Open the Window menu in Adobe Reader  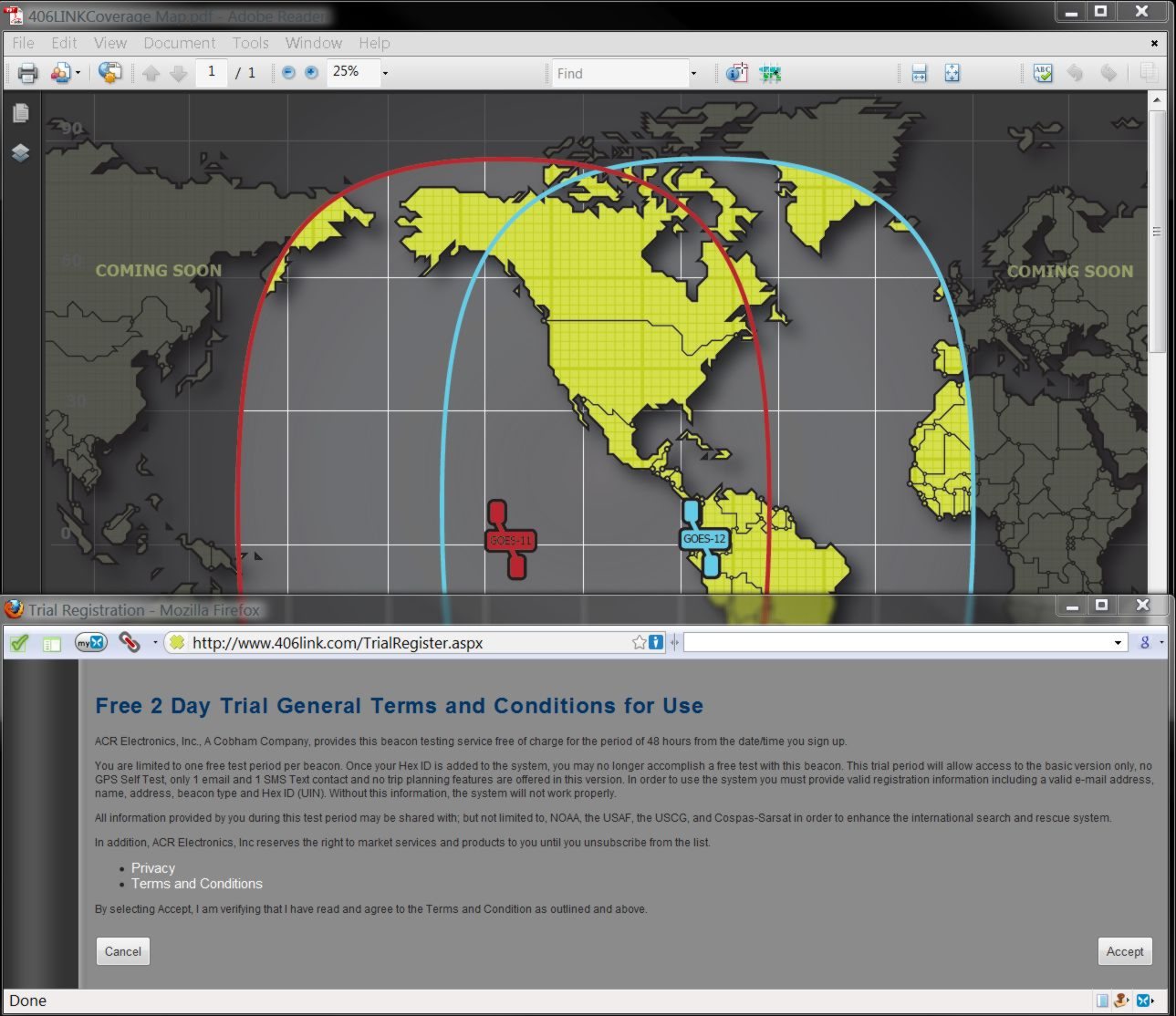click(314, 43)
